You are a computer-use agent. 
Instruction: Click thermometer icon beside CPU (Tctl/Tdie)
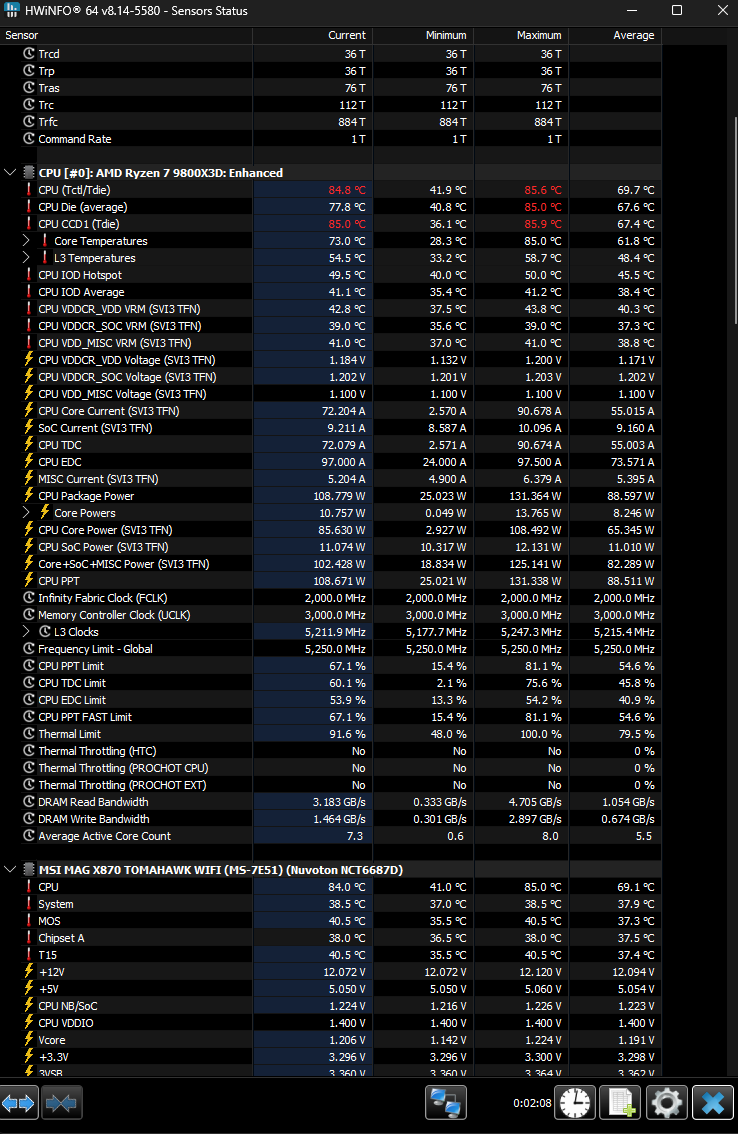pos(29,189)
